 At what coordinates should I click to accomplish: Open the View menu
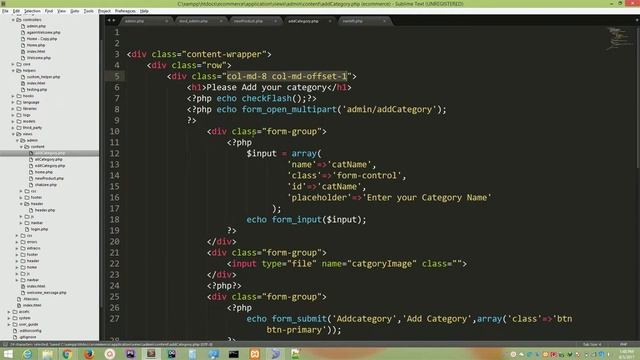pyautogui.click(x=62, y=11)
